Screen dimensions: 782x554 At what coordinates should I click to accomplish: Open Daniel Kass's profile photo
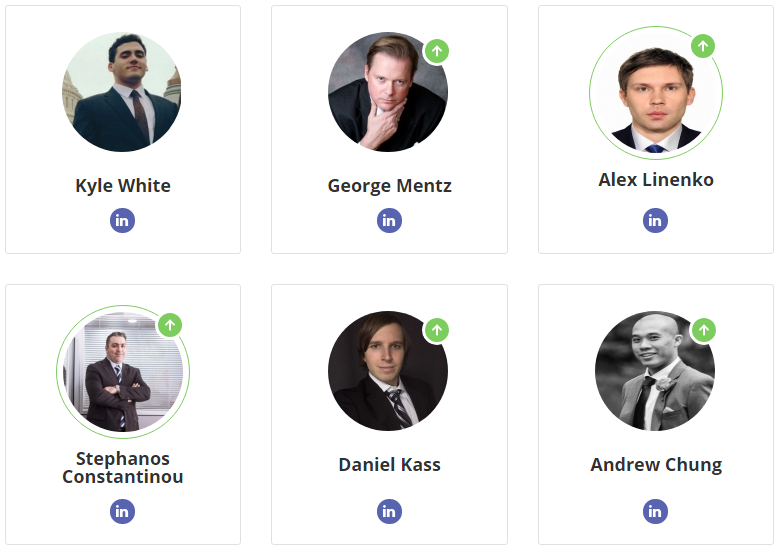tap(388, 372)
